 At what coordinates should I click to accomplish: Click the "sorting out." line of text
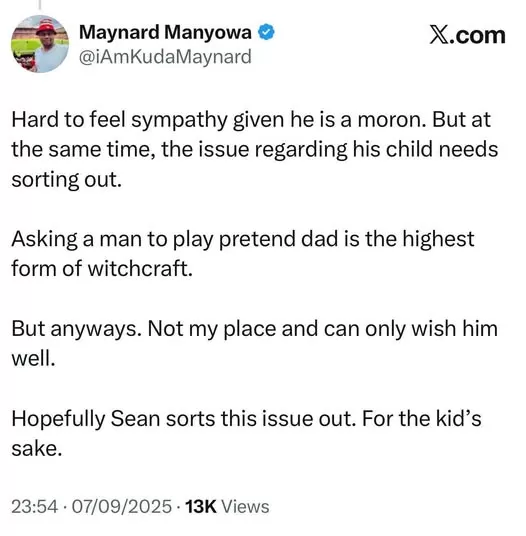67,180
